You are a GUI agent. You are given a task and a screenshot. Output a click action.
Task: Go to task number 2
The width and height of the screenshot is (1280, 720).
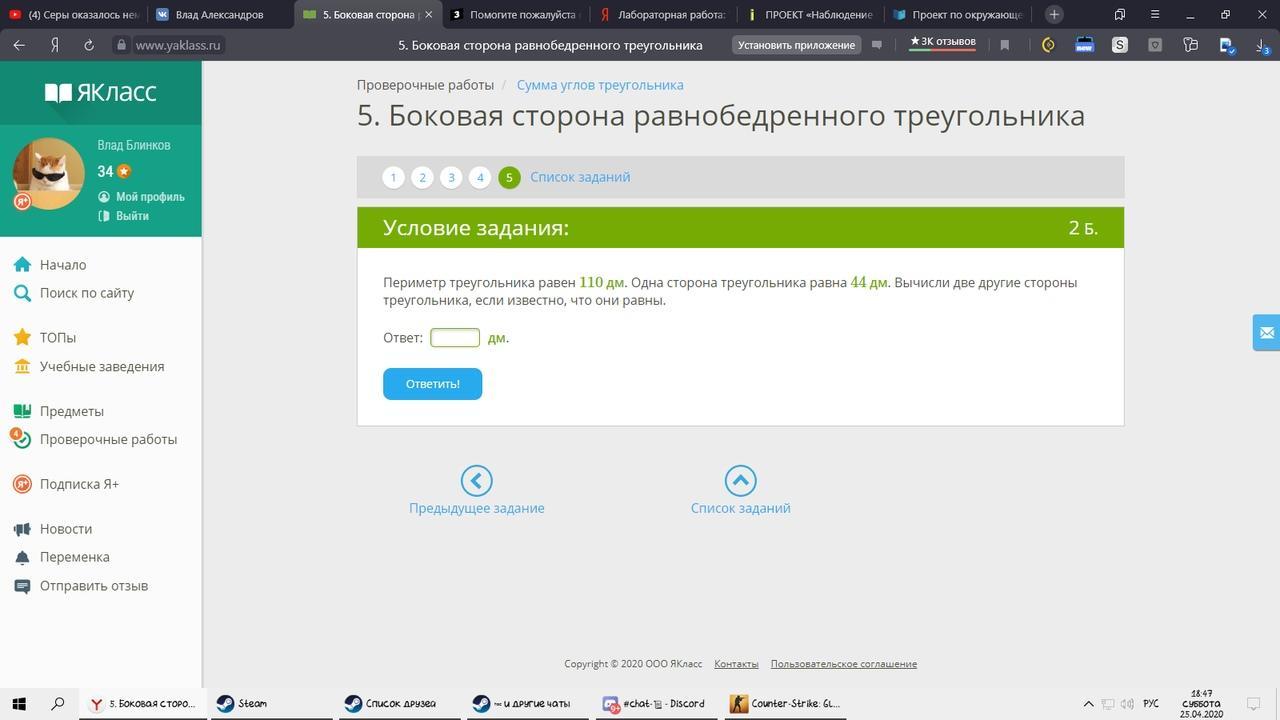pyautogui.click(x=422, y=177)
